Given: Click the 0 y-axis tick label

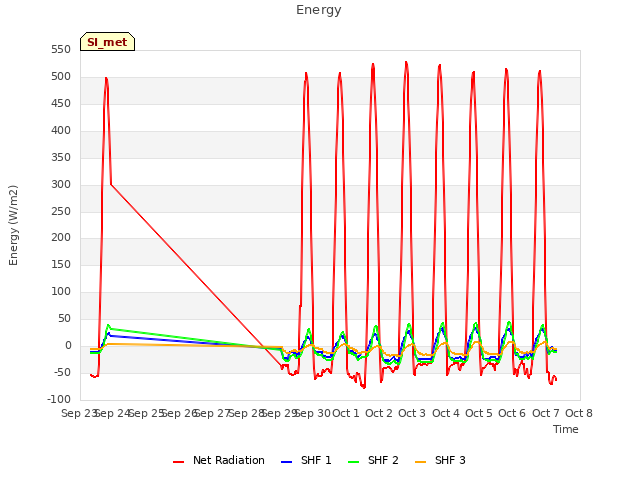Looking at the screenshot, I should pyautogui.click(x=68, y=346).
